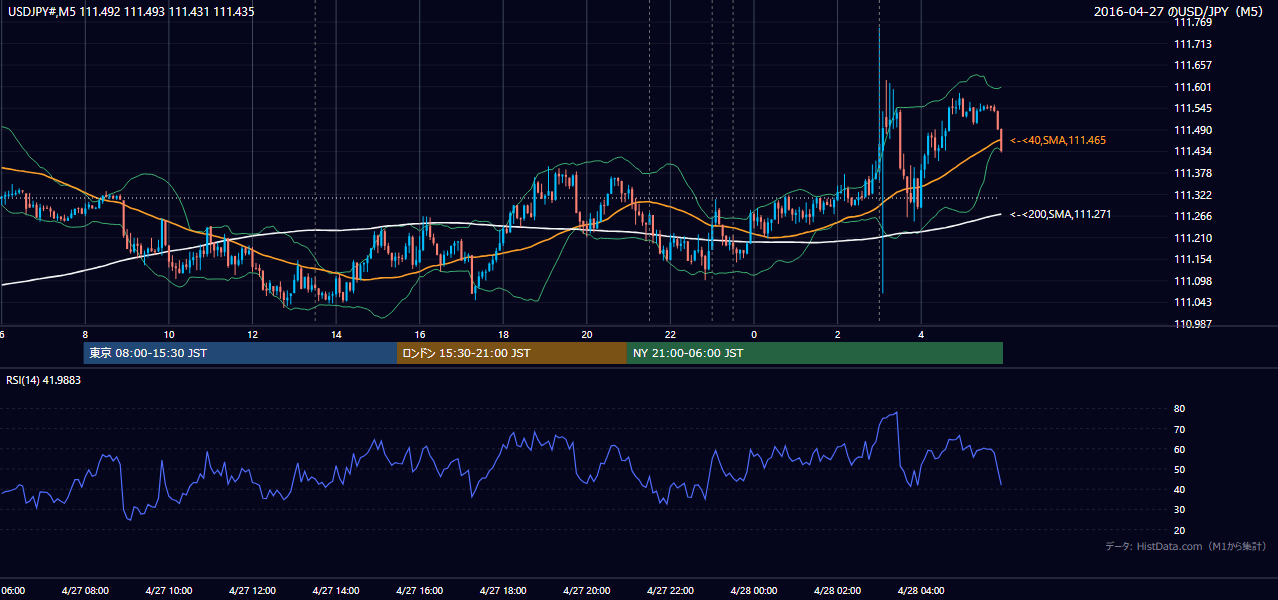
Task: Click the 4/27 10:00 date label
Action: (168, 591)
